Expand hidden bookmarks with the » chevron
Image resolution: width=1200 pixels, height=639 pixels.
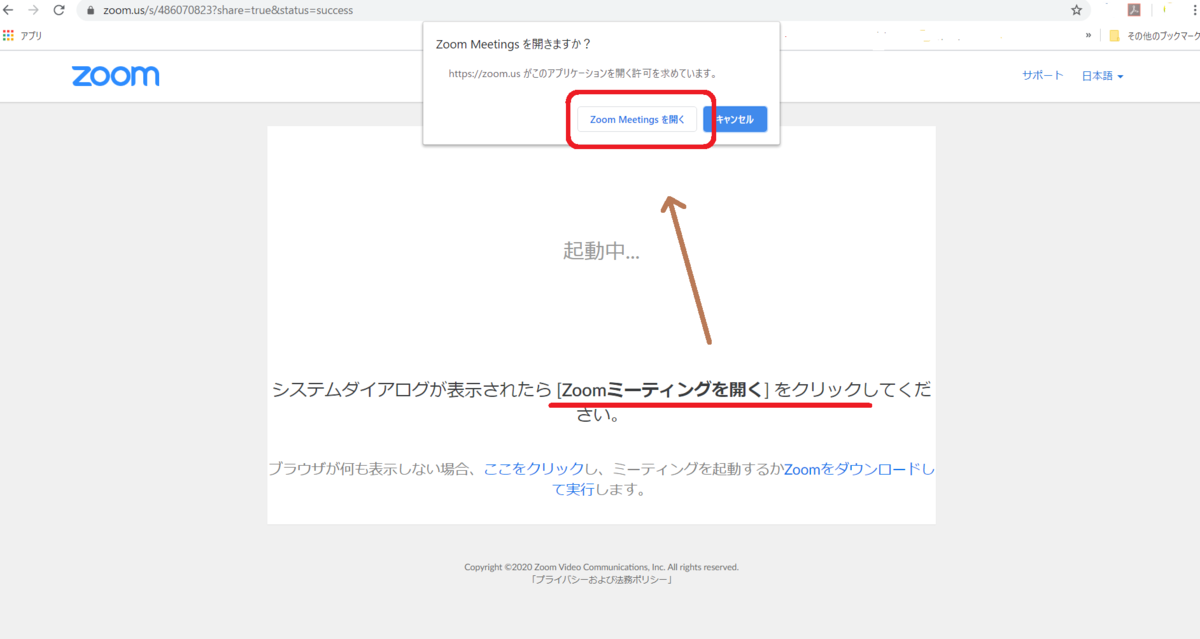pyautogui.click(x=1089, y=35)
